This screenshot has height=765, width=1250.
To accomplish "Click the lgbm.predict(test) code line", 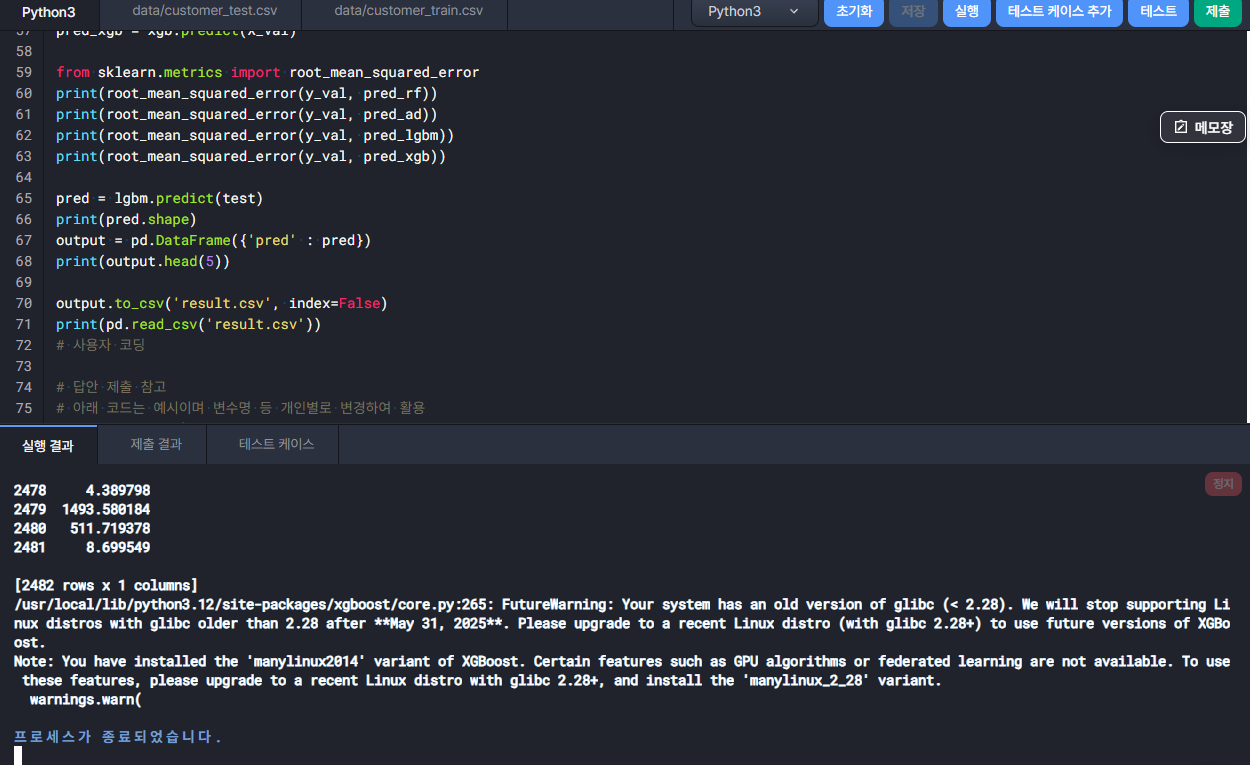I will coord(159,198).
